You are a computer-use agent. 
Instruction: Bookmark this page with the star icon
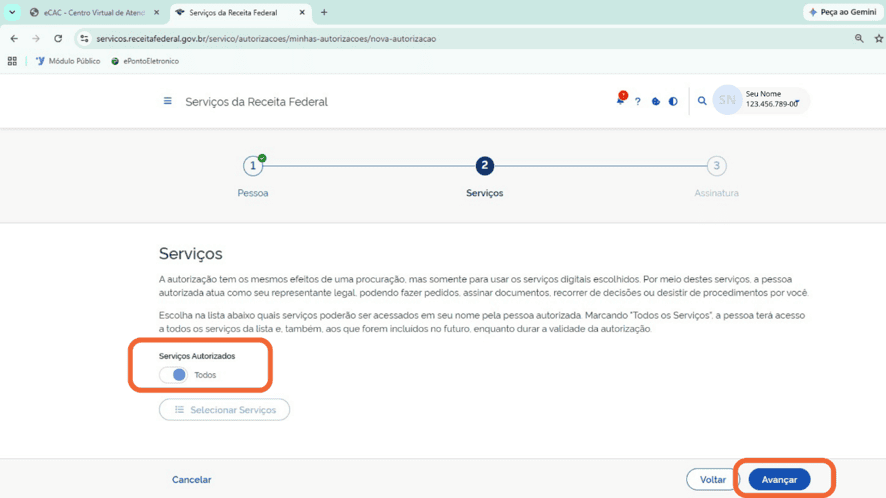pos(879,38)
